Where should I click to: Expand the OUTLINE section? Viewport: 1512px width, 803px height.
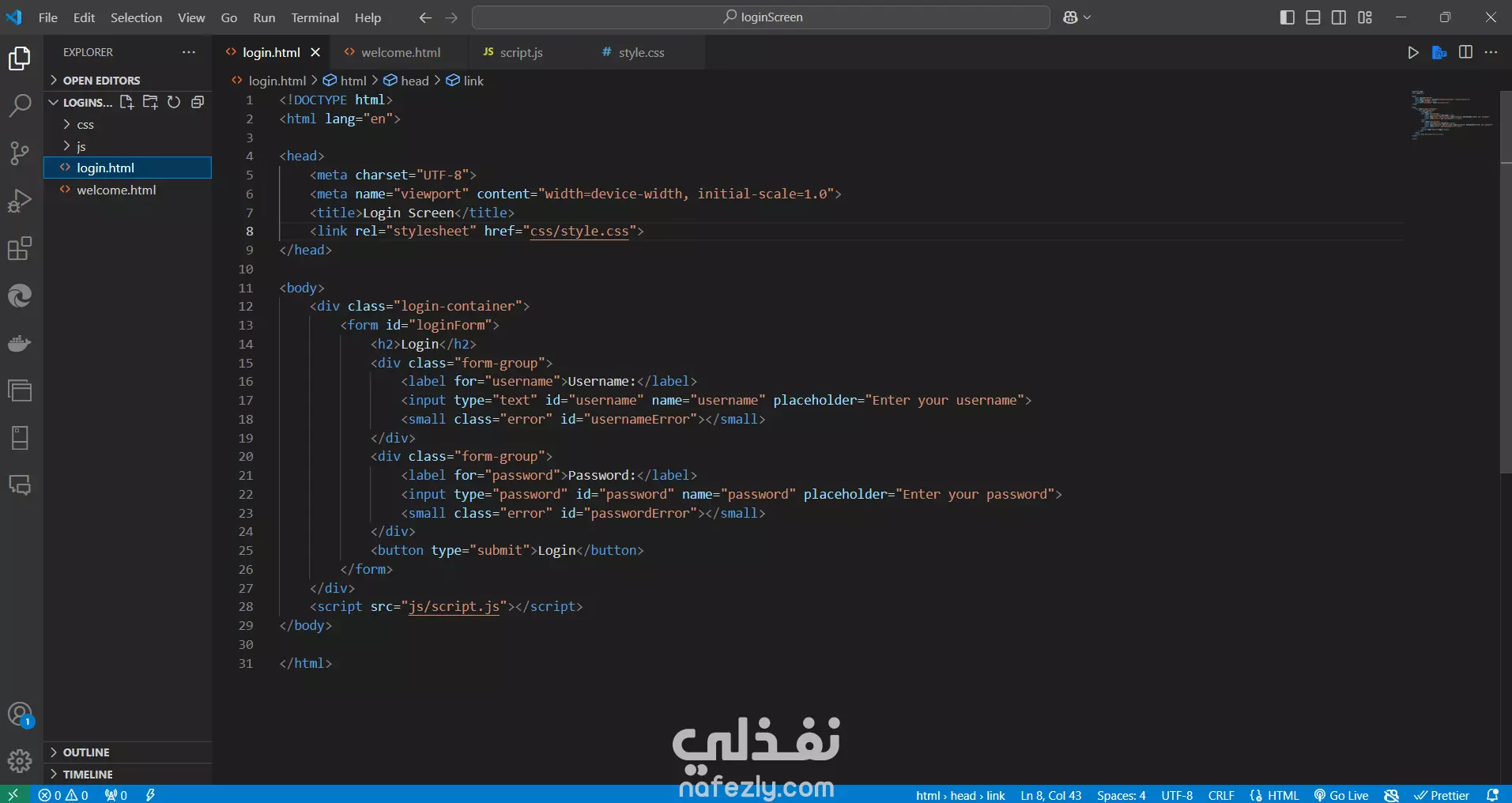click(x=127, y=752)
